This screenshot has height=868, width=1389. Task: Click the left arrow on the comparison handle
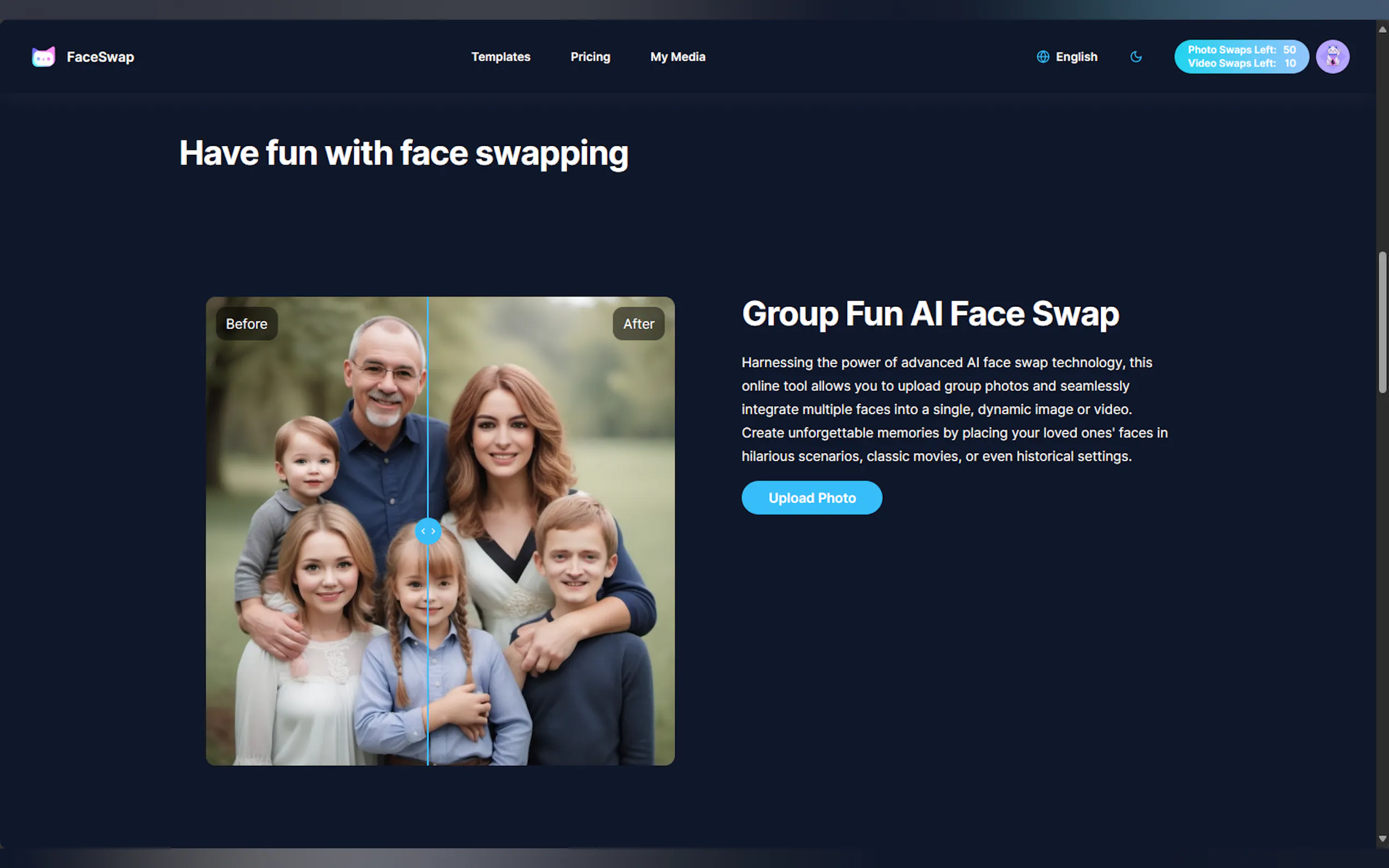(424, 531)
